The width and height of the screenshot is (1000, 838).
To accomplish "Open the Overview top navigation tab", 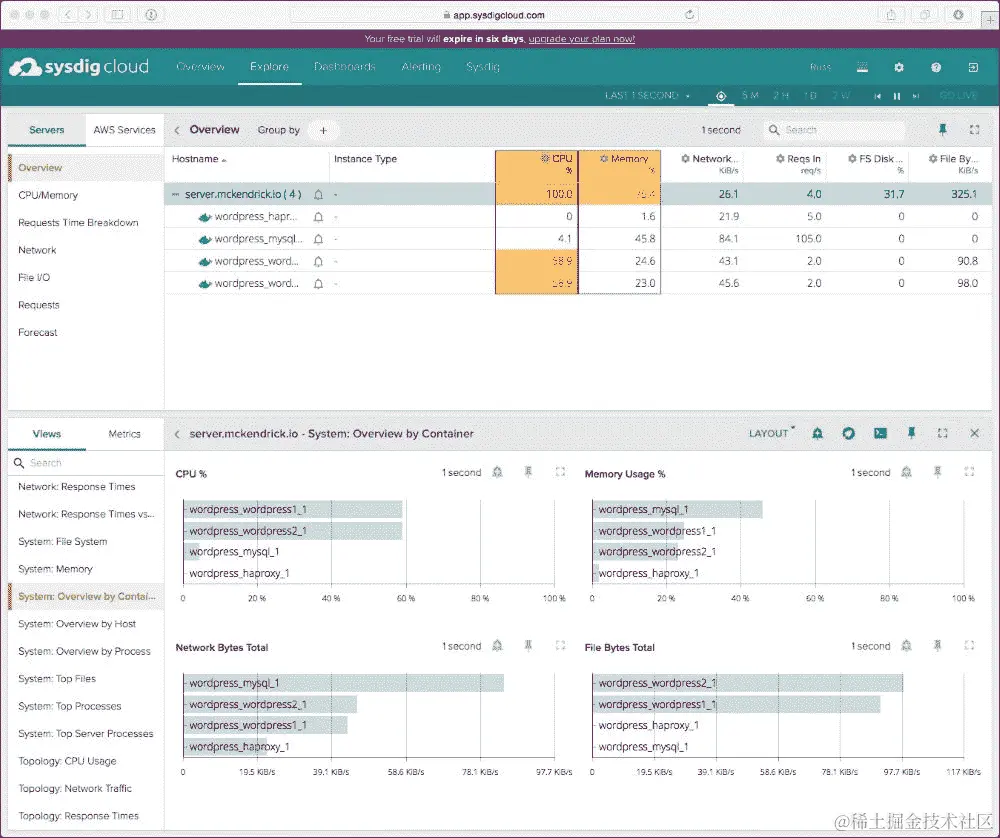I will click(x=200, y=67).
